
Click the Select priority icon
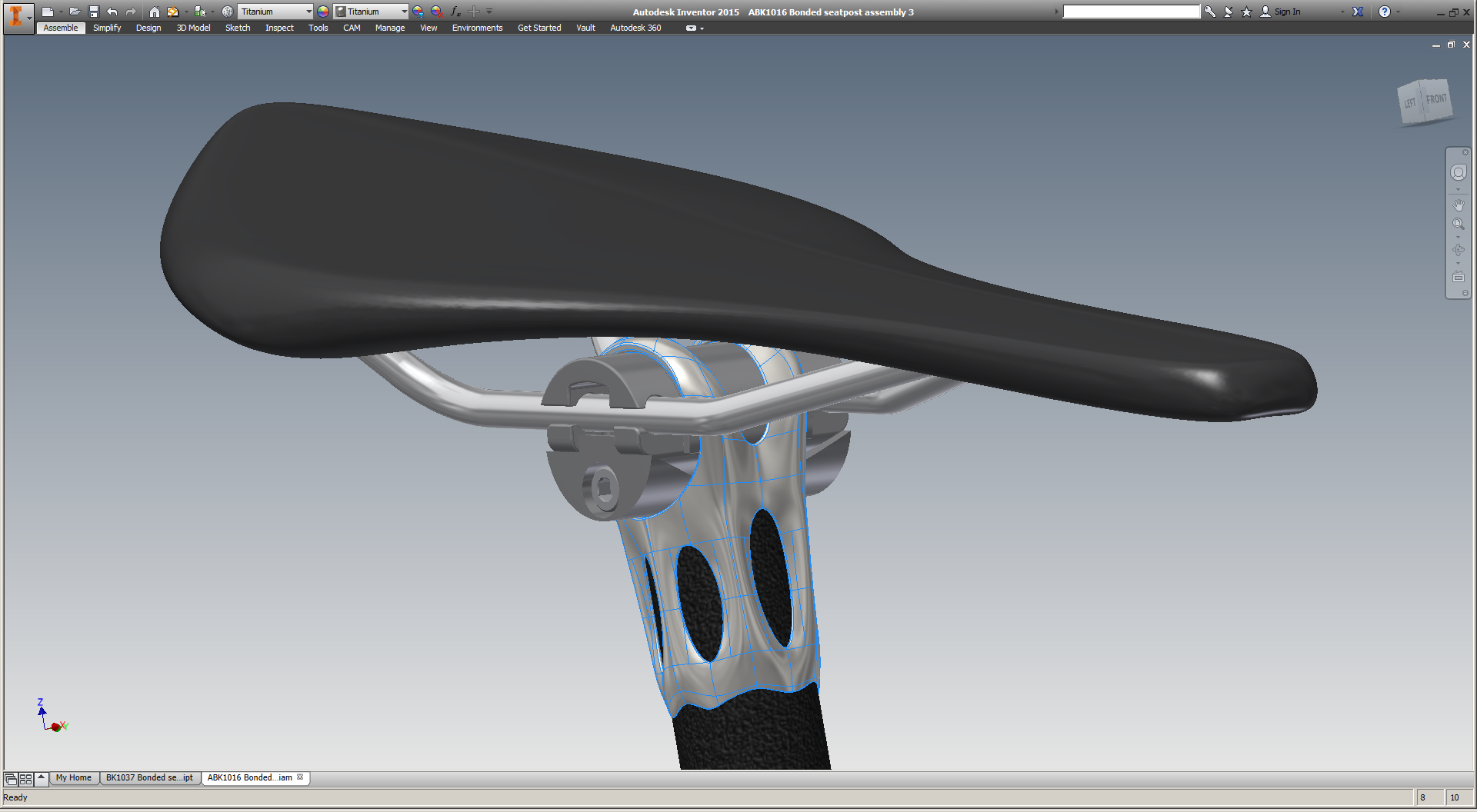coord(200,12)
